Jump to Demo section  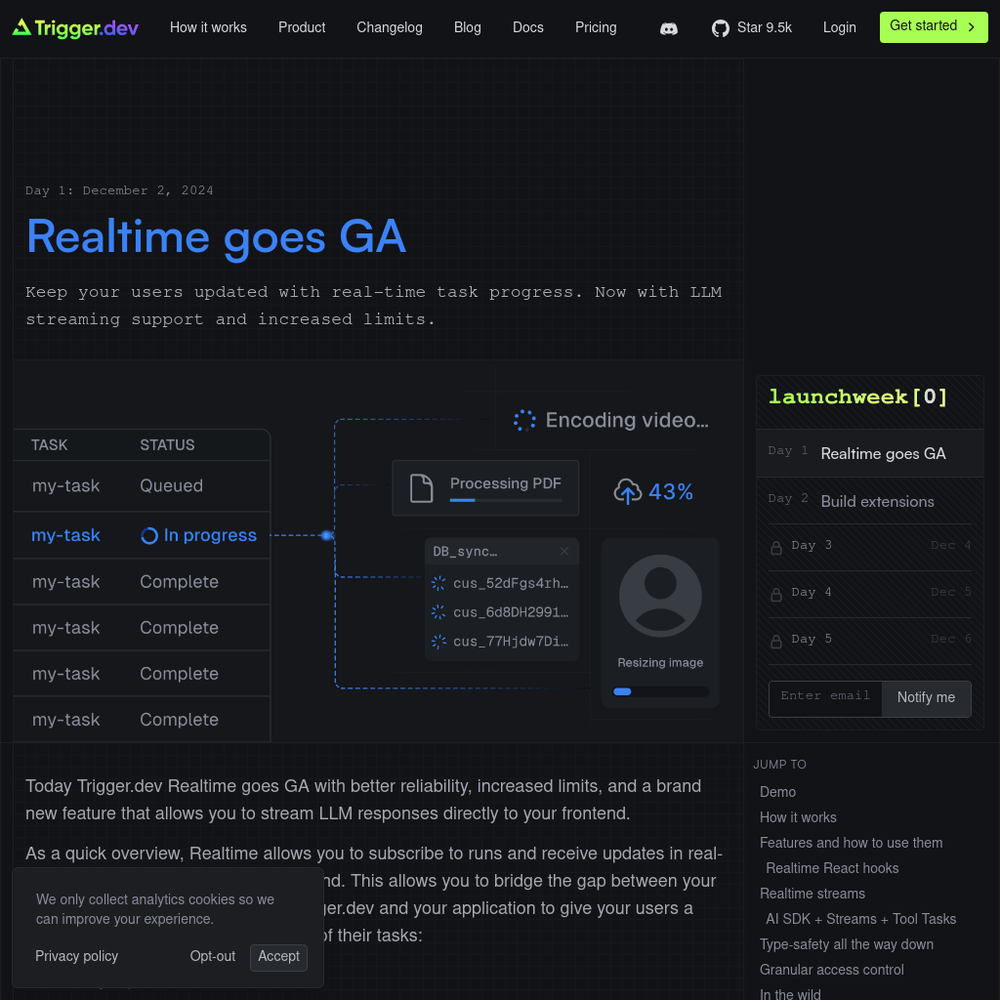point(777,792)
